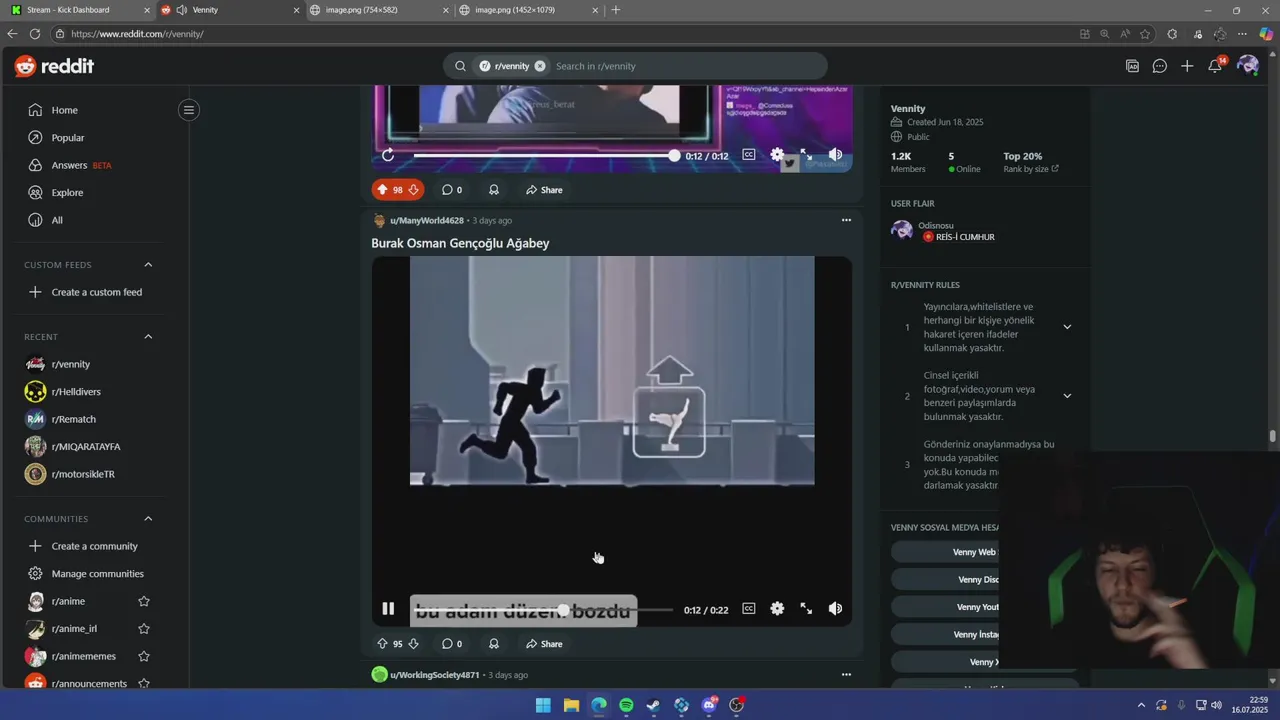Toggle closed captions on Burak Osman video
The width and height of the screenshot is (1280, 720).
tap(748, 609)
